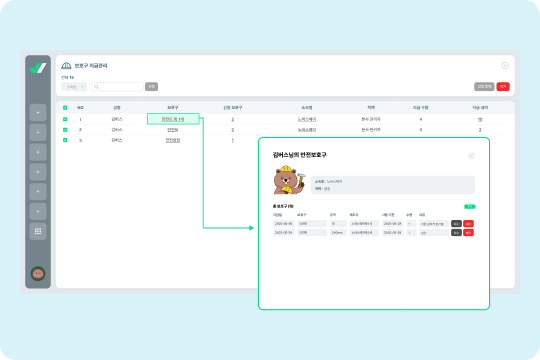
Task: Close the 보호구 지급관리 panel
Action: tap(505, 65)
